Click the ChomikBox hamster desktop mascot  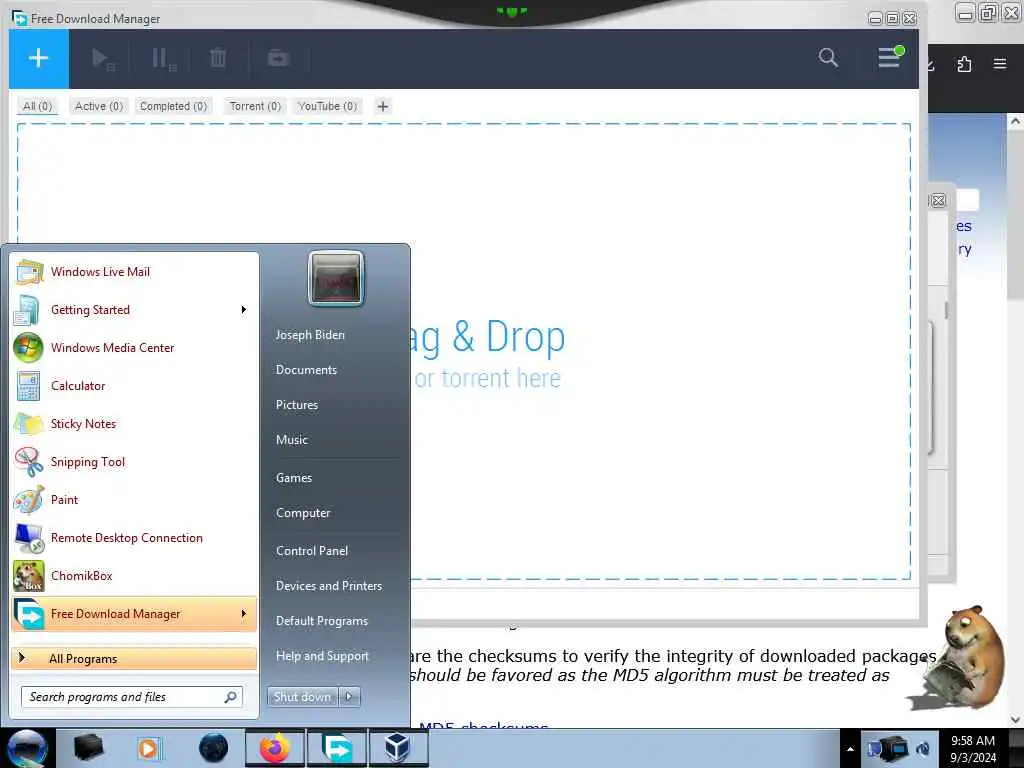[x=959, y=657]
